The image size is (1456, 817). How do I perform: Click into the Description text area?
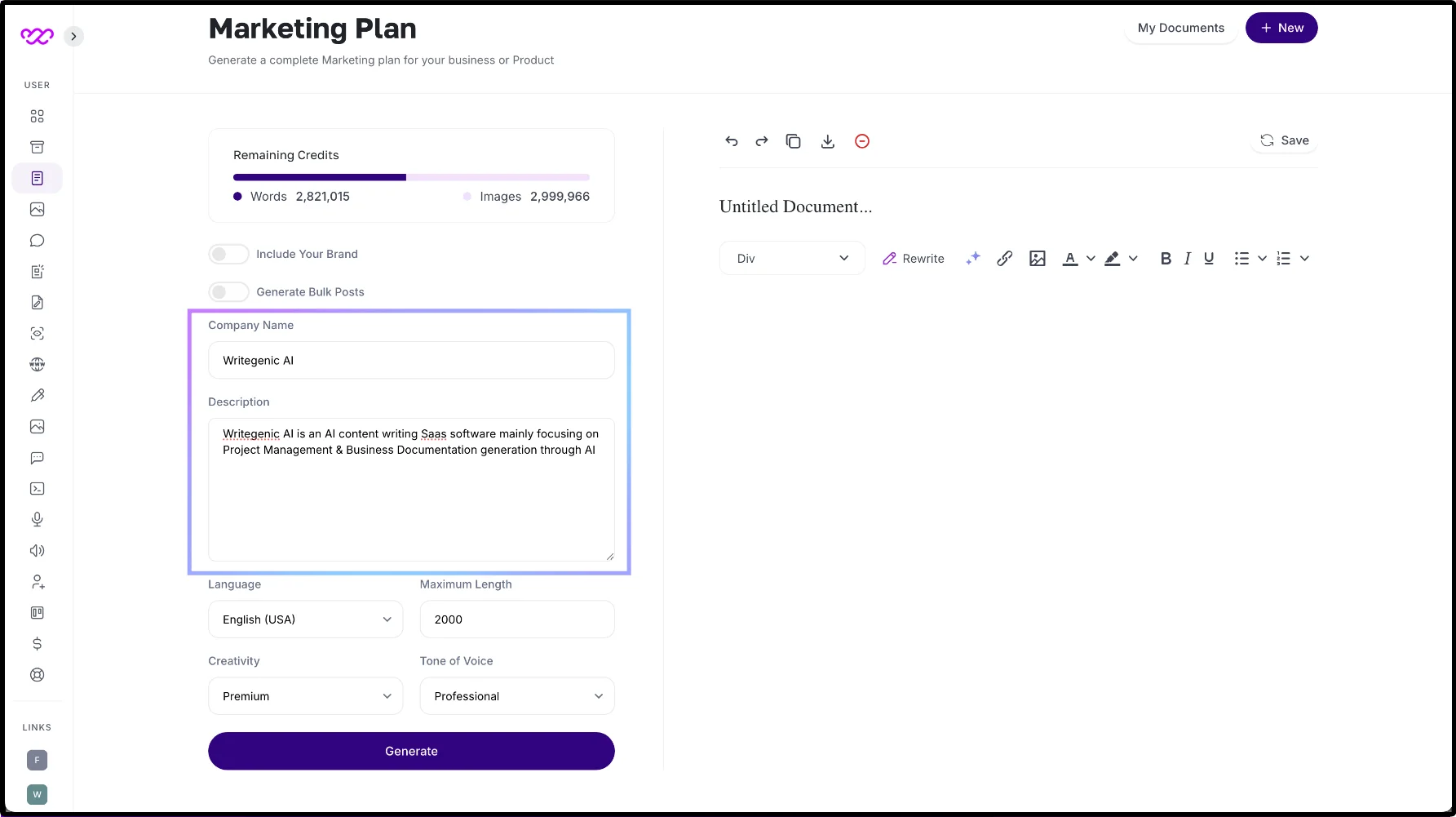(411, 490)
